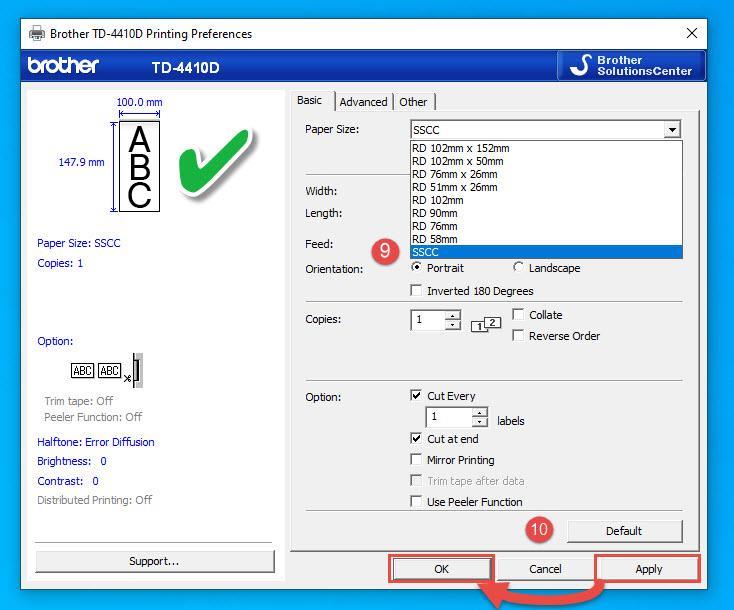Collapse the Paper Size dropdown arrow
The image size is (734, 610).
(x=672, y=130)
